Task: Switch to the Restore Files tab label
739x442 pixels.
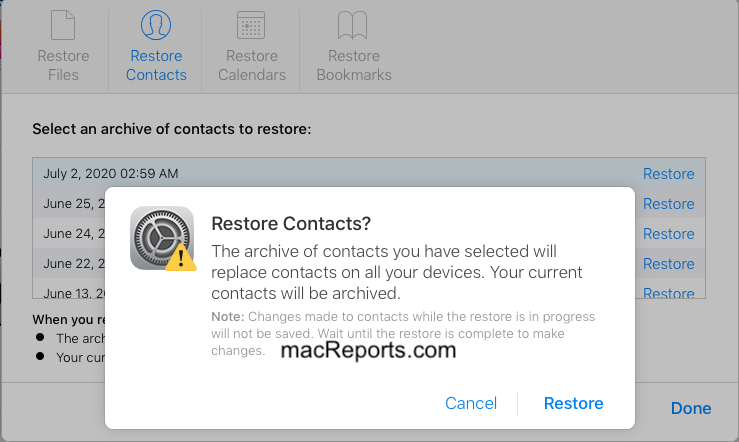Action: click(x=63, y=65)
